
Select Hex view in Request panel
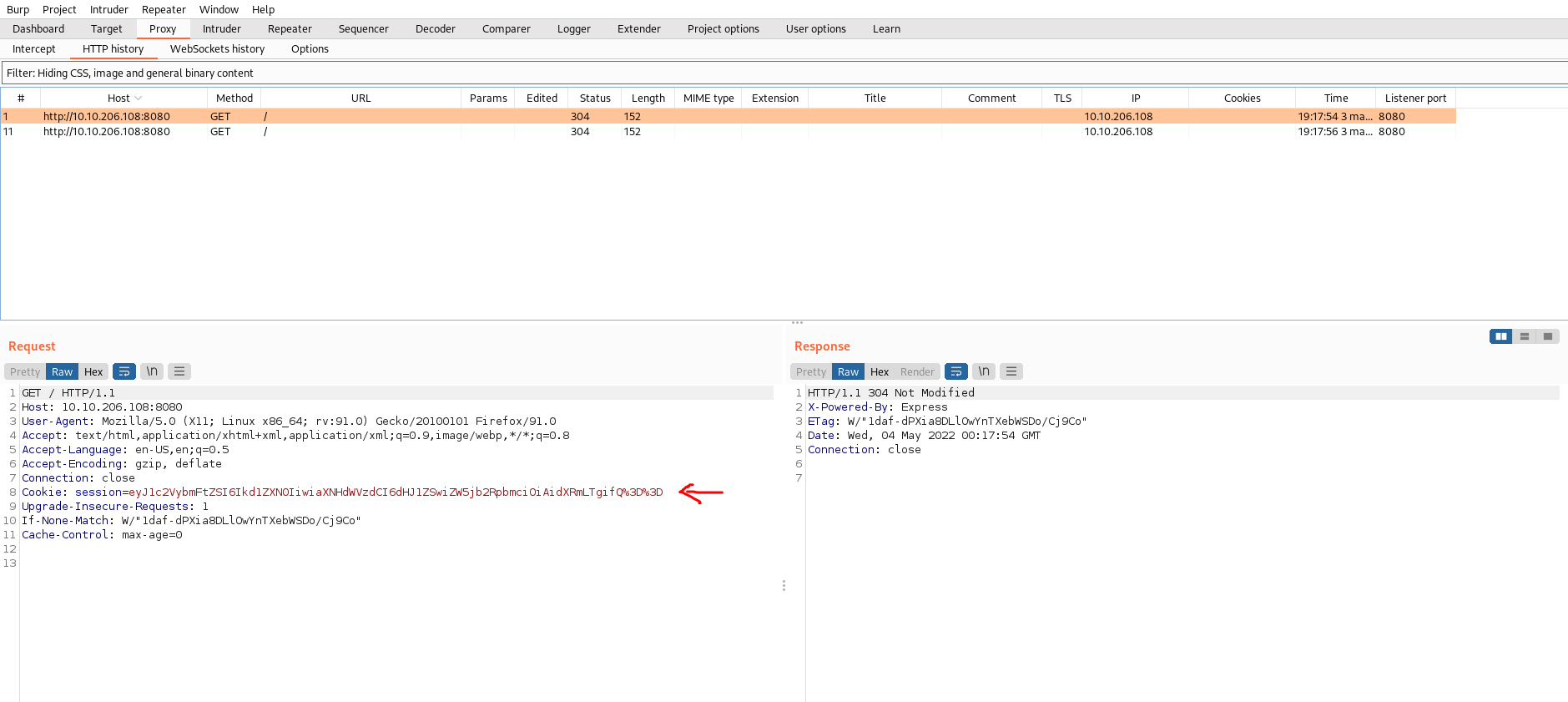coord(93,372)
